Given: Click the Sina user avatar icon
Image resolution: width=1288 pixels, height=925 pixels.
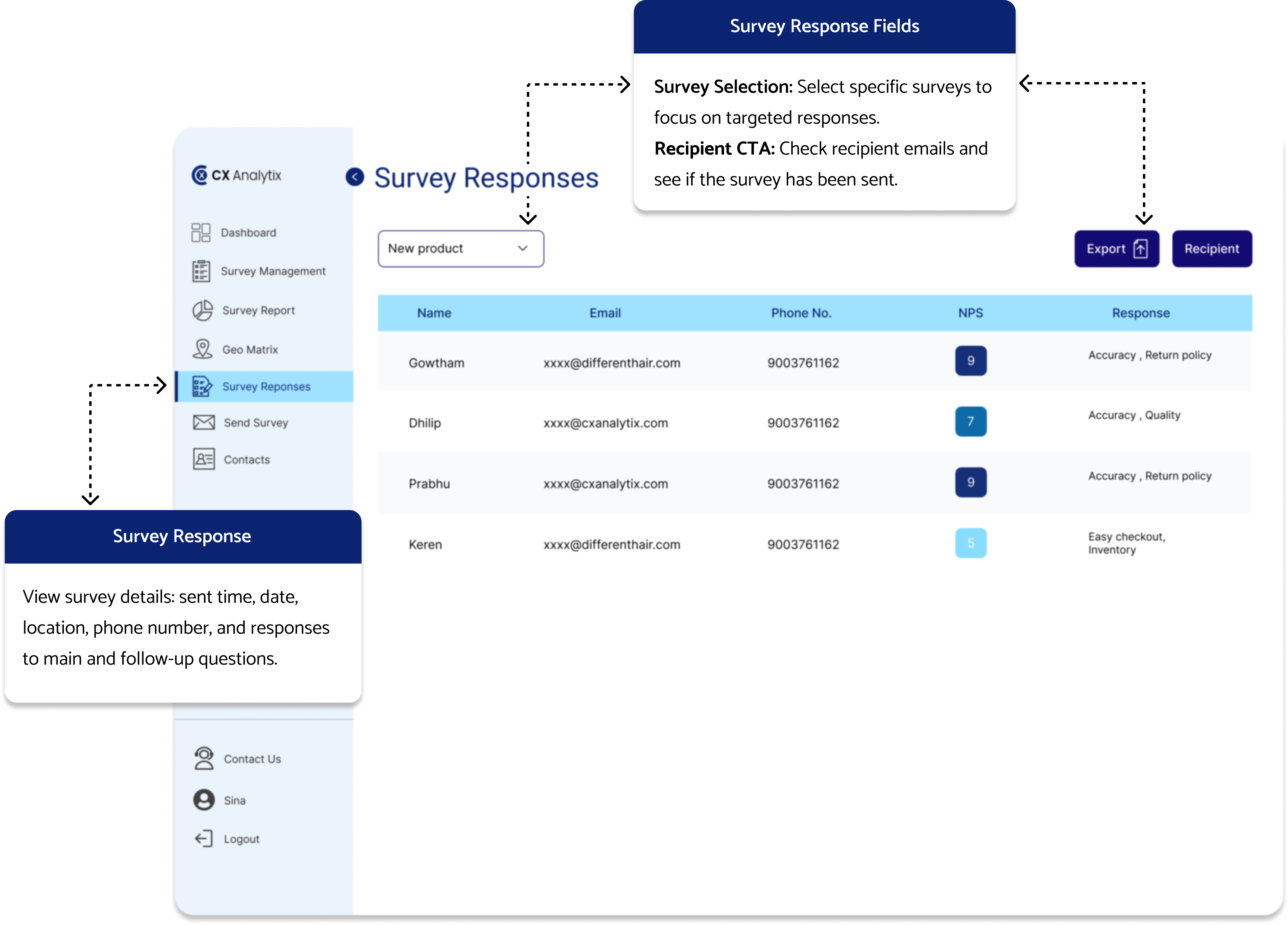Looking at the screenshot, I should pyautogui.click(x=203, y=800).
